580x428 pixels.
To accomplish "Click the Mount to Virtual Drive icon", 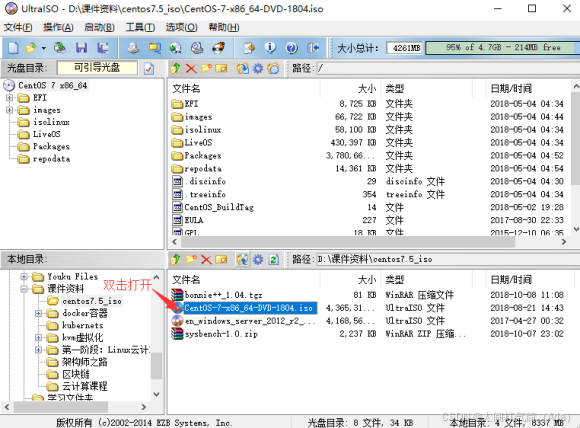I will tap(197, 48).
